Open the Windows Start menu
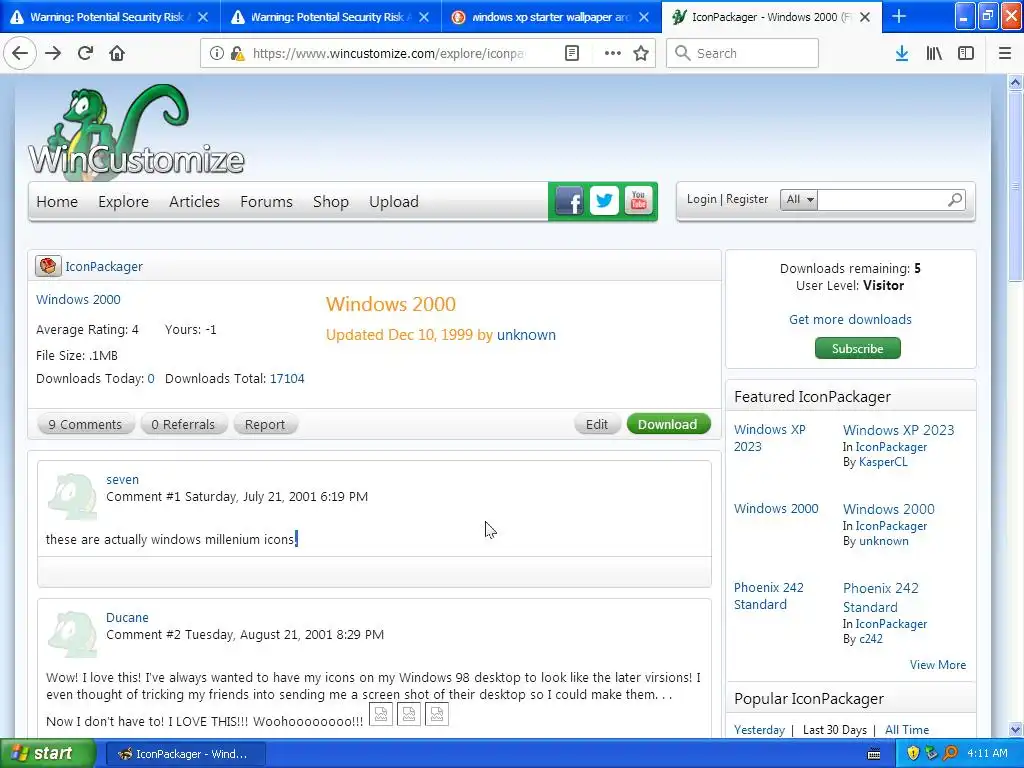The height and width of the screenshot is (768, 1024). point(48,754)
